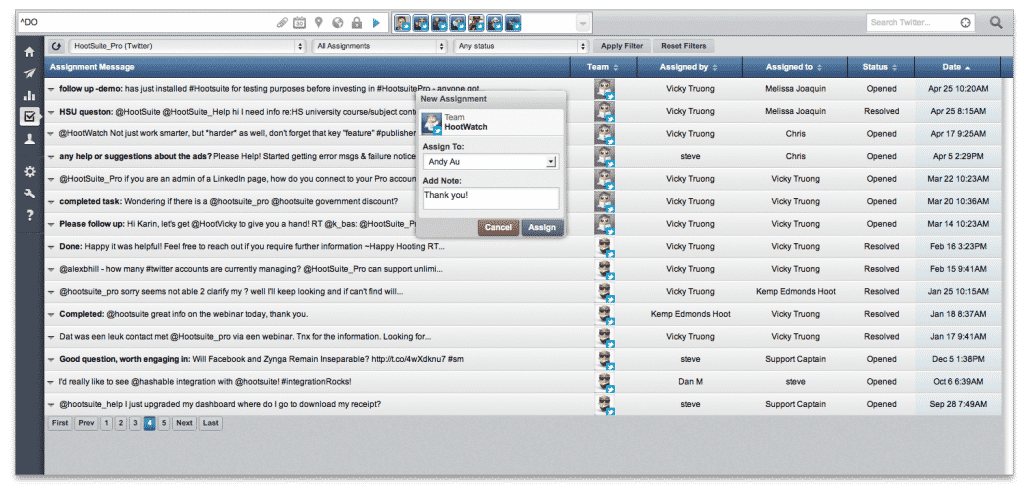Open the Publisher paper plane icon
The height and width of the screenshot is (491, 1024).
pyautogui.click(x=29, y=74)
